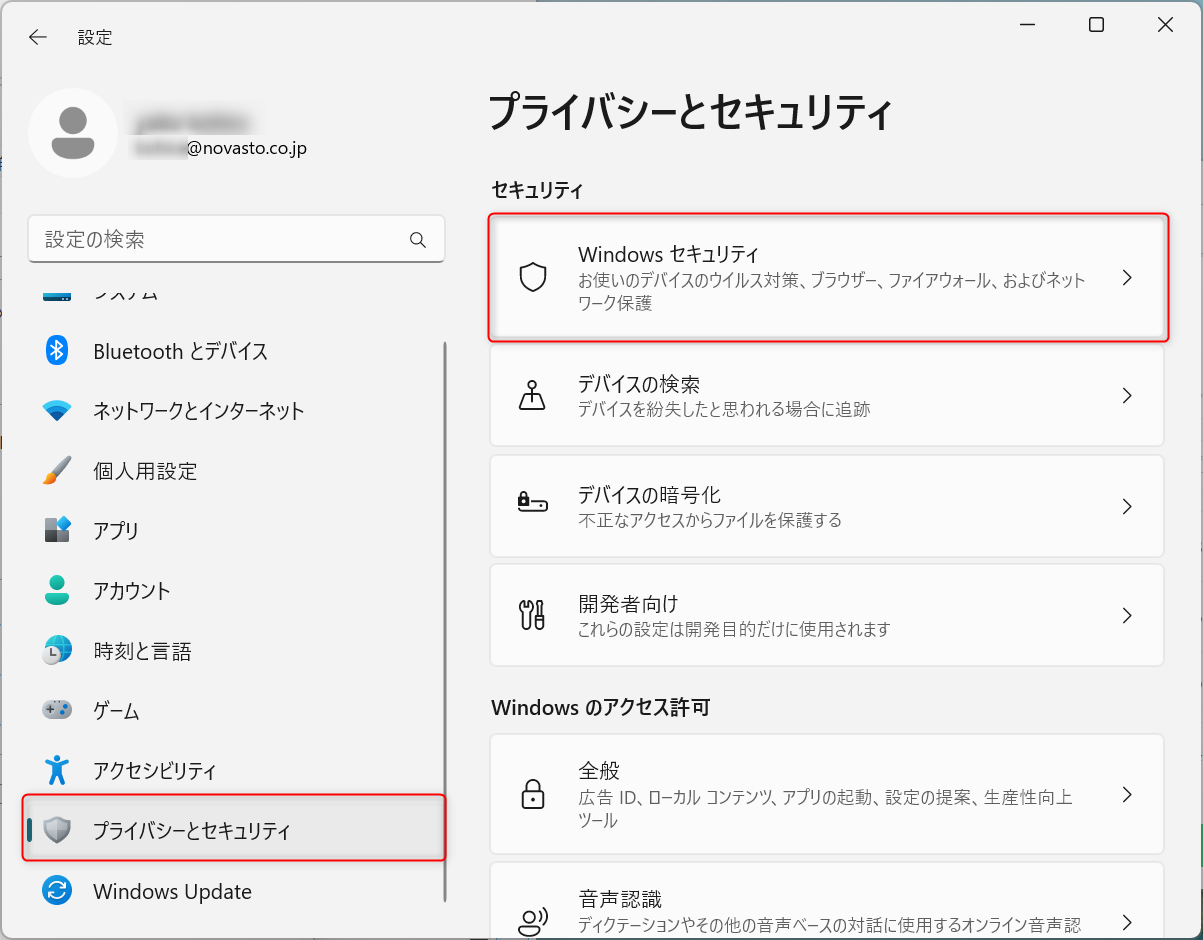The image size is (1203, 940).
Task: Select 個人用設定 in sidebar
Action: (234, 471)
